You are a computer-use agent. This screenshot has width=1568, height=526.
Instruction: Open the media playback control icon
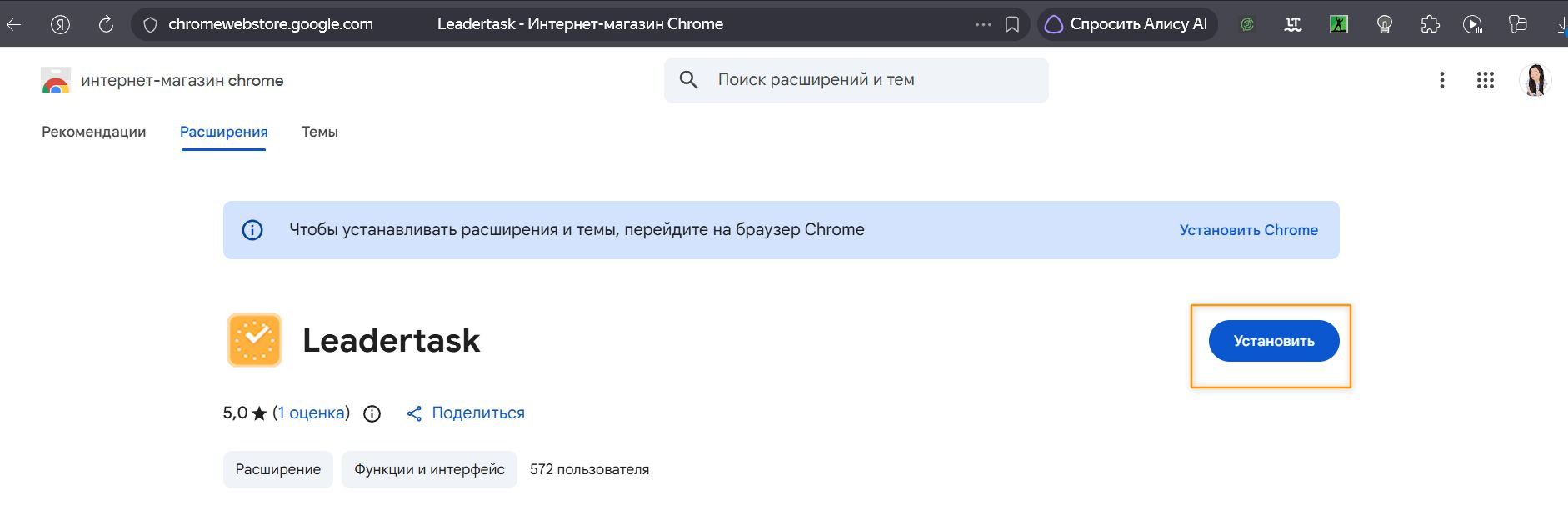pyautogui.click(x=1473, y=24)
